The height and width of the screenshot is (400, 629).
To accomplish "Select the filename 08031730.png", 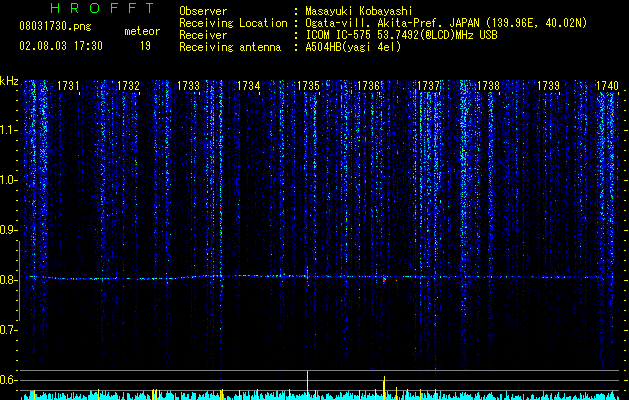I will click(x=55, y=27).
